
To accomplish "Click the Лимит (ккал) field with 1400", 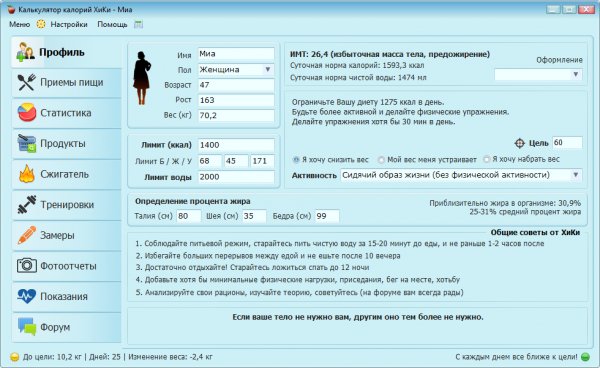I will tap(236, 145).
